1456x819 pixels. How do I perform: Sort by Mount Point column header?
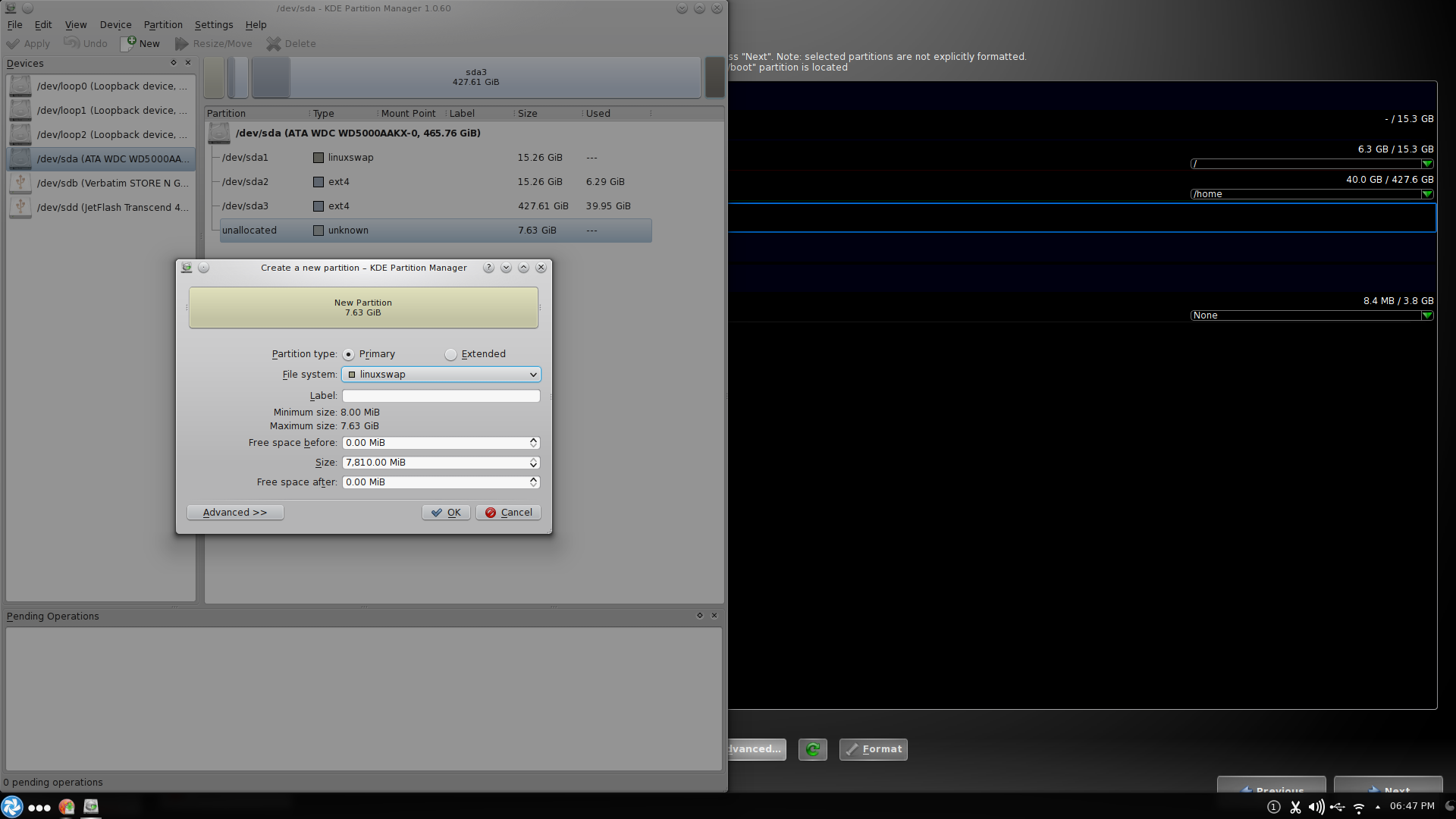coord(412,114)
